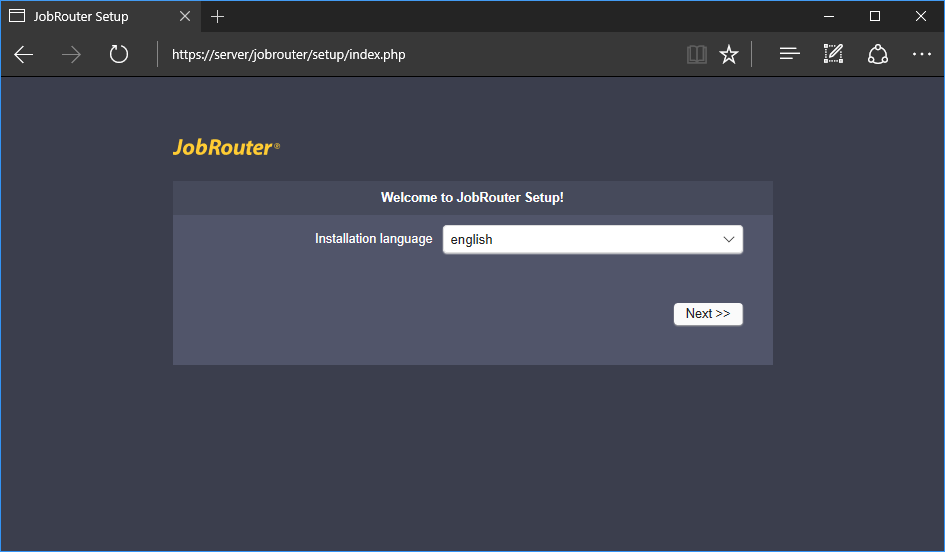945x552 pixels.
Task: Open the More actions ellipsis menu
Action: click(921, 54)
